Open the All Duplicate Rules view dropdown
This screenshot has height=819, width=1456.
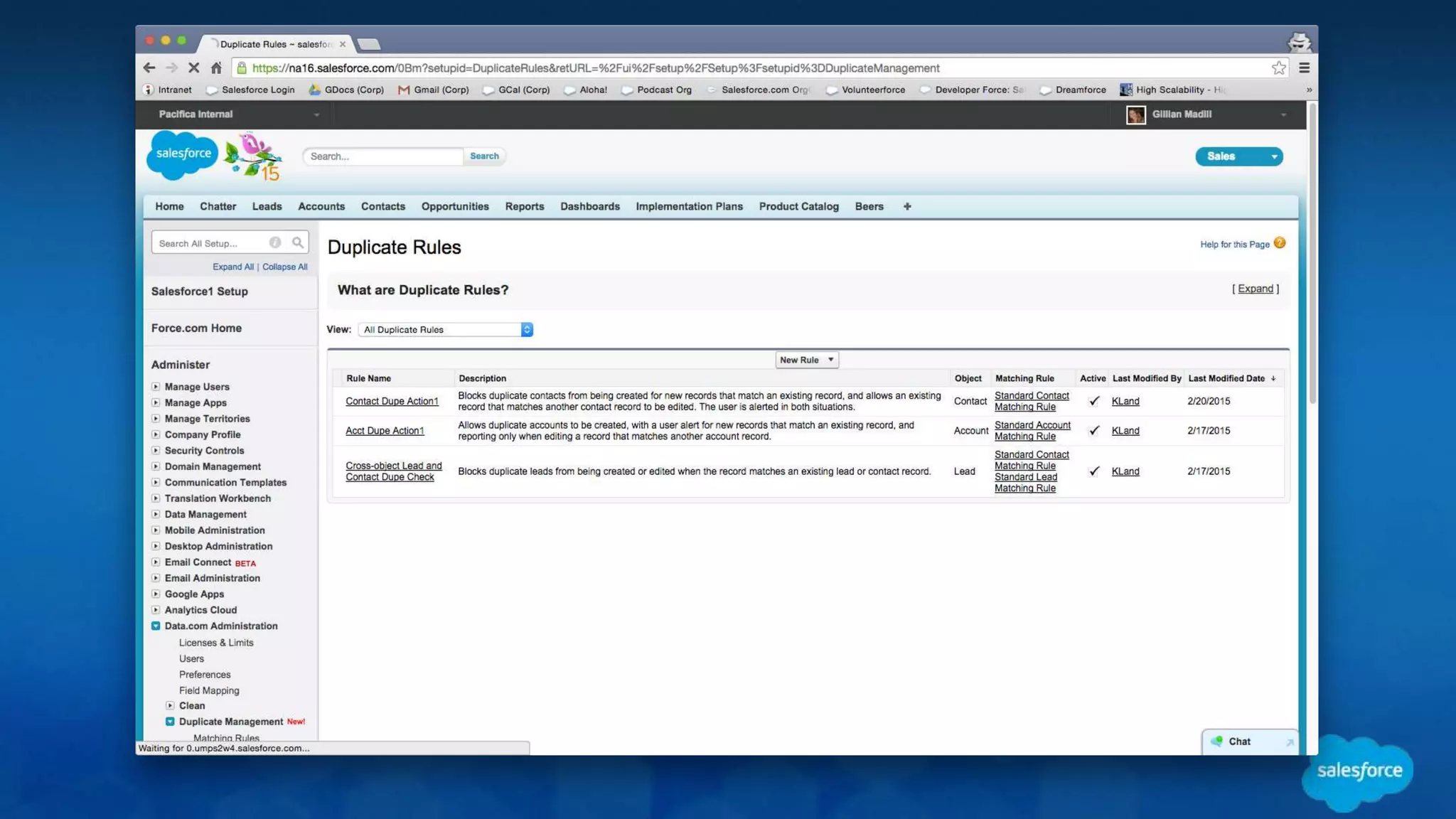click(446, 330)
